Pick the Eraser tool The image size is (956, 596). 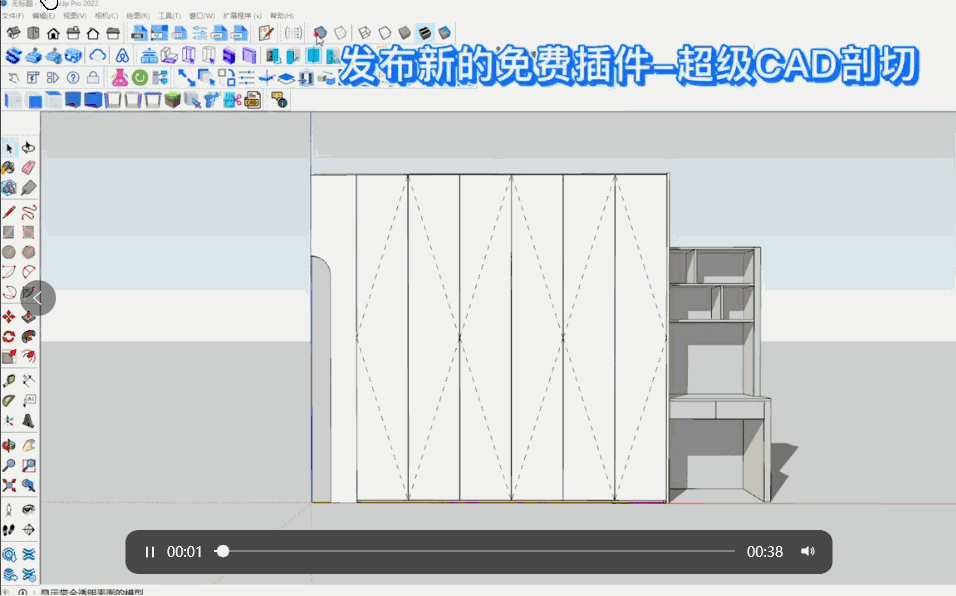pyautogui.click(x=29, y=168)
